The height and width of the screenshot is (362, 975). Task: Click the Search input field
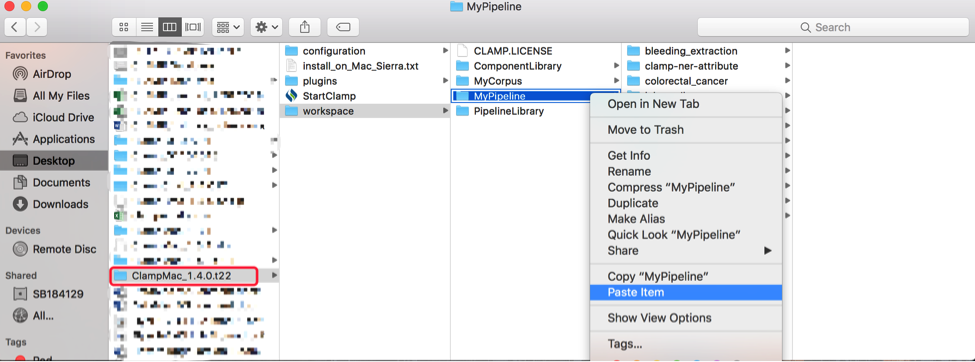[x=832, y=27]
